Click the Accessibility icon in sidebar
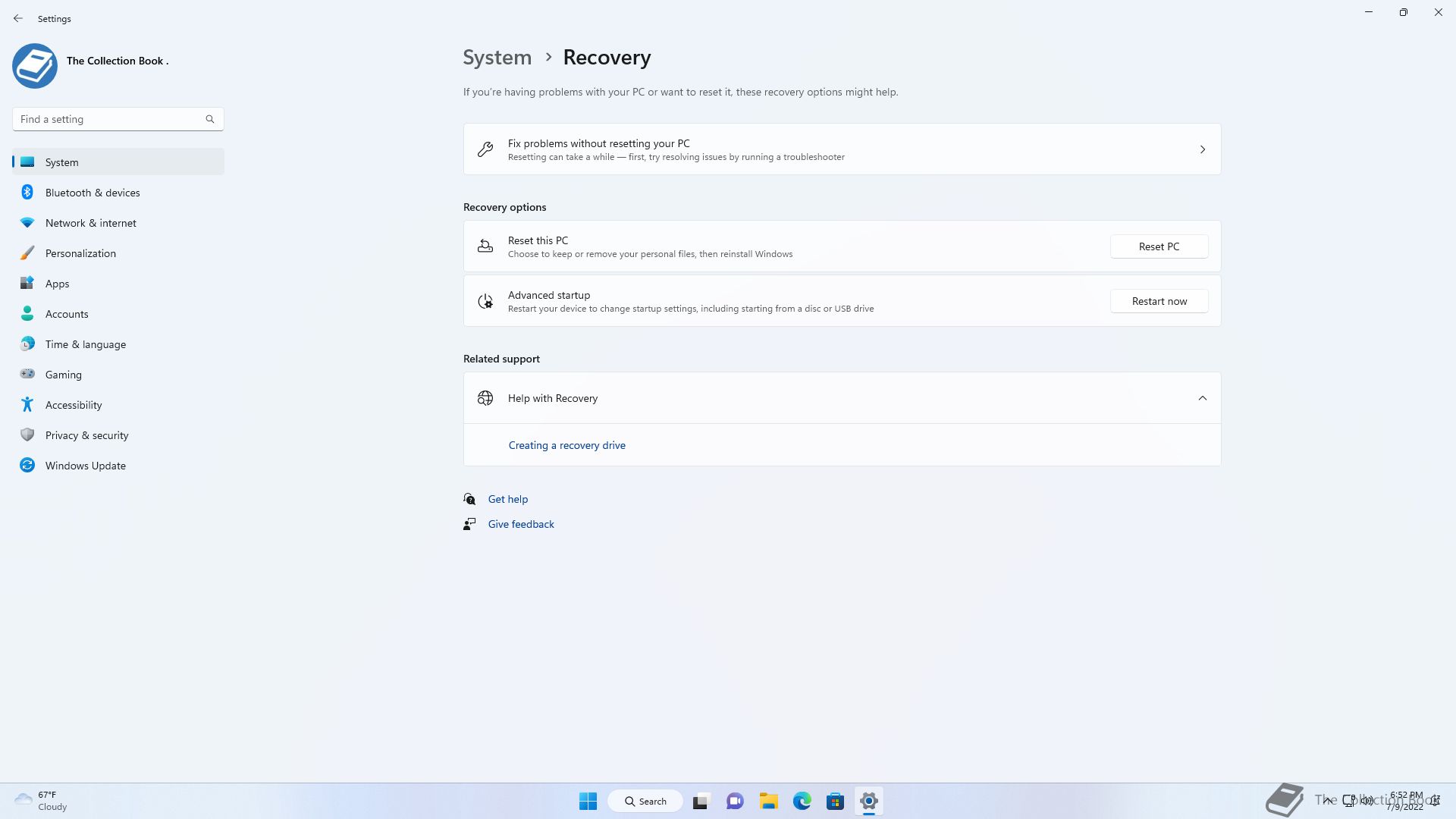The height and width of the screenshot is (819, 1456). (27, 405)
